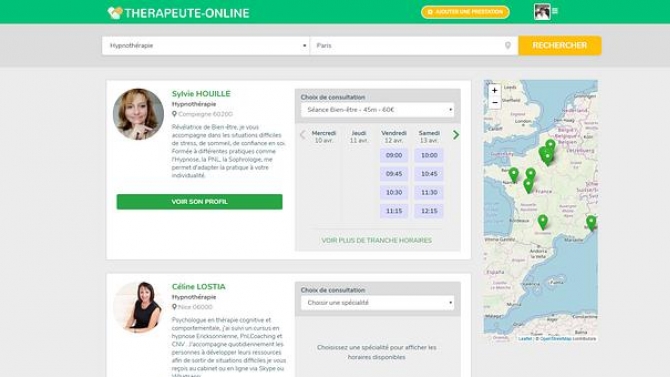Screen dimensions: 670x377
Task: Click the Ajouter une prestation button
Action: pos(465,12)
